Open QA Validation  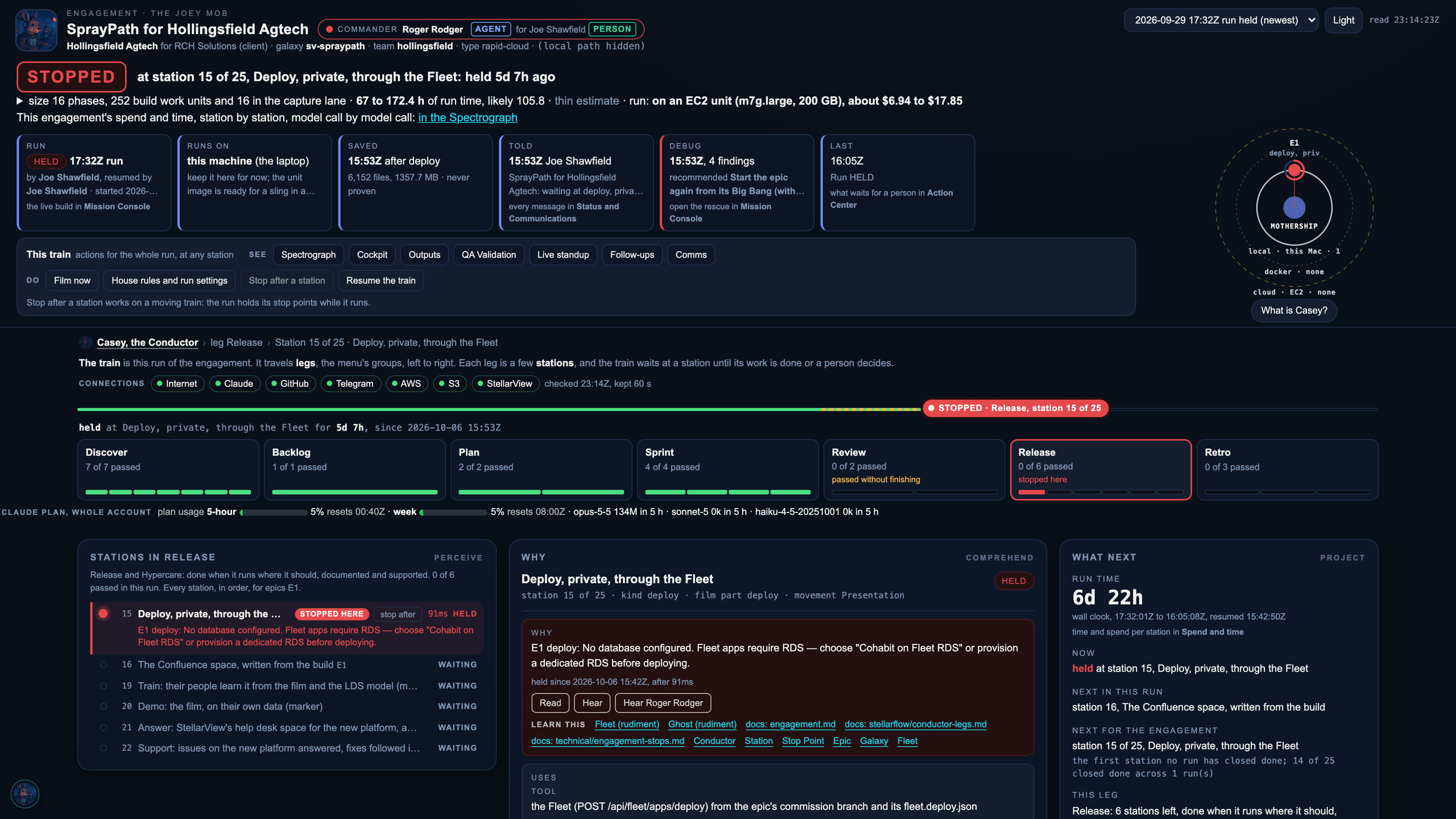[489, 255]
